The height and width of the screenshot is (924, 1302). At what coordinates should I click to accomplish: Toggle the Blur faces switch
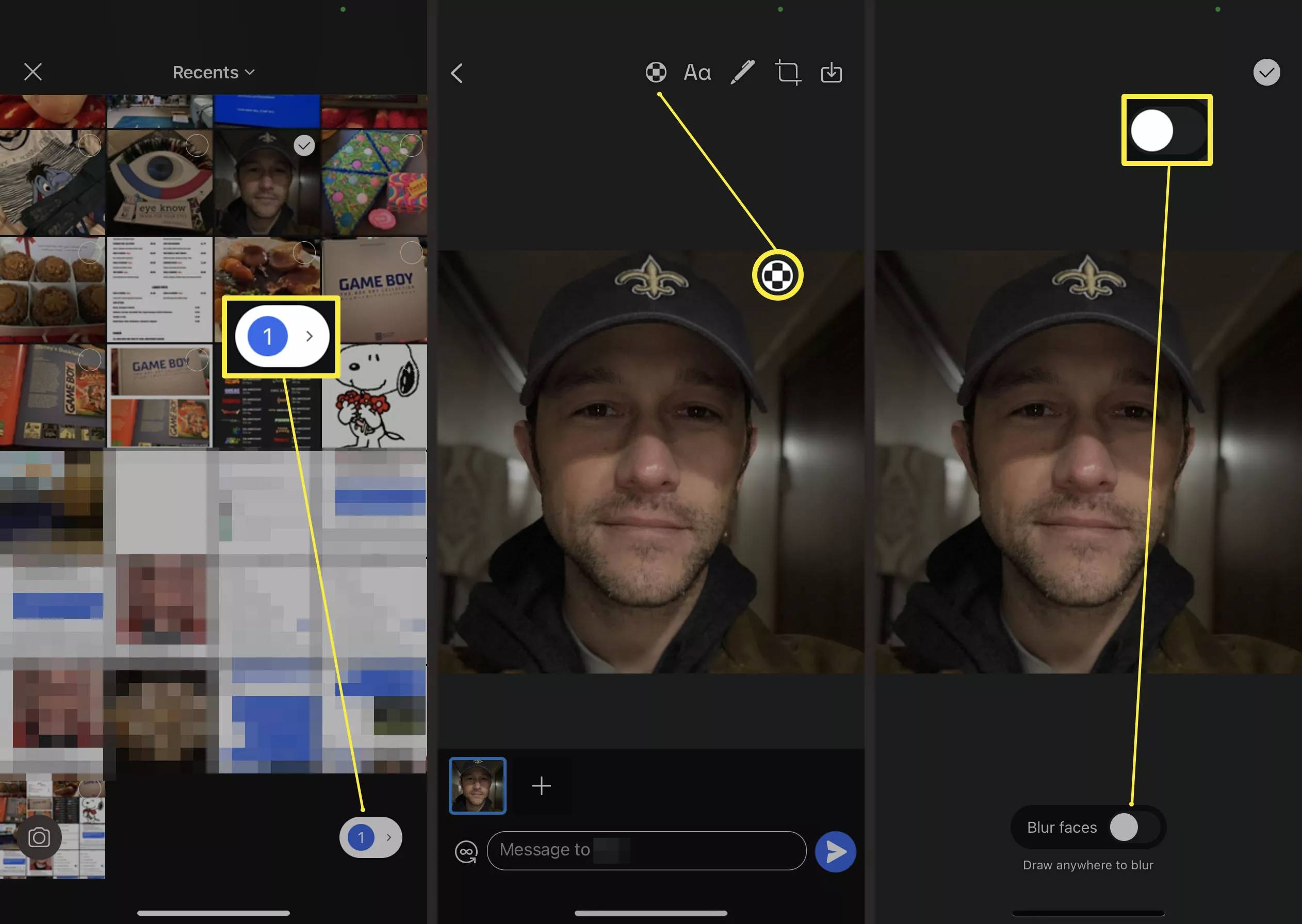pyautogui.click(x=1134, y=827)
